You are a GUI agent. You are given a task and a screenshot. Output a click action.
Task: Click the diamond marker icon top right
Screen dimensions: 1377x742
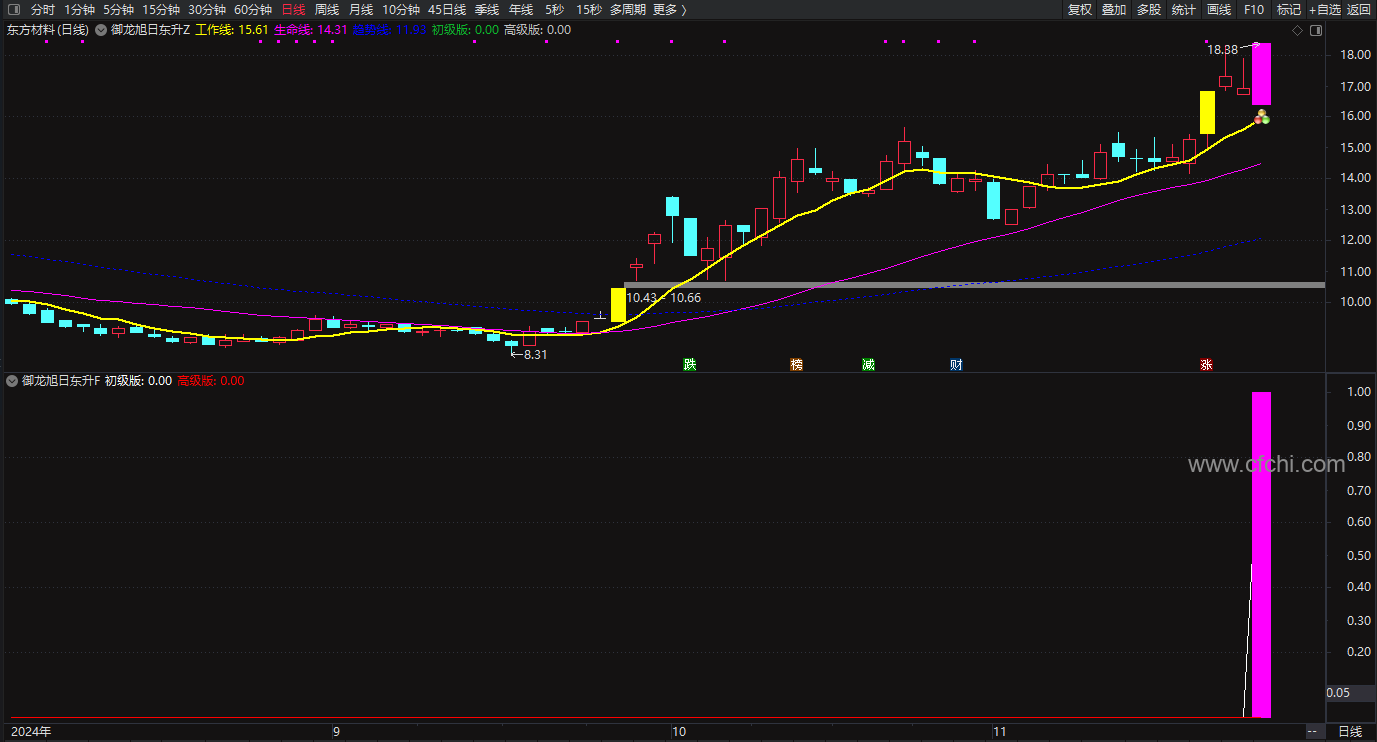click(1297, 30)
